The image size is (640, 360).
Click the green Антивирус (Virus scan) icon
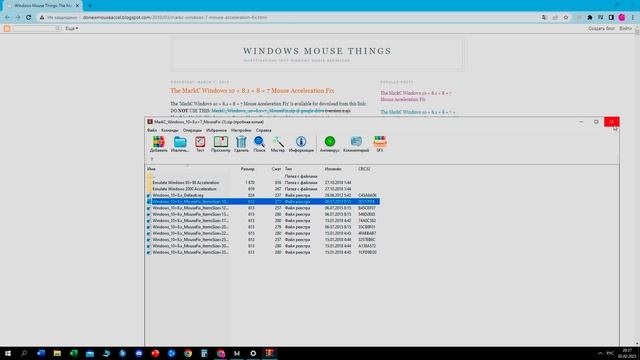330,144
